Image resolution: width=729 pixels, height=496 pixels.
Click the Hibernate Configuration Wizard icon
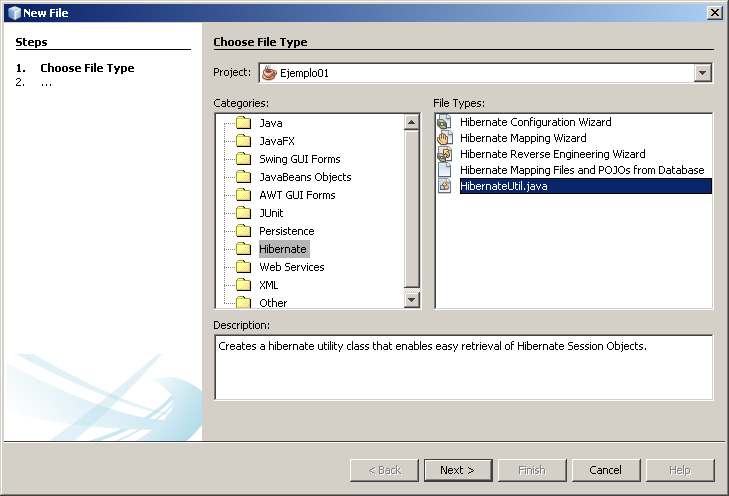pyautogui.click(x=445, y=122)
